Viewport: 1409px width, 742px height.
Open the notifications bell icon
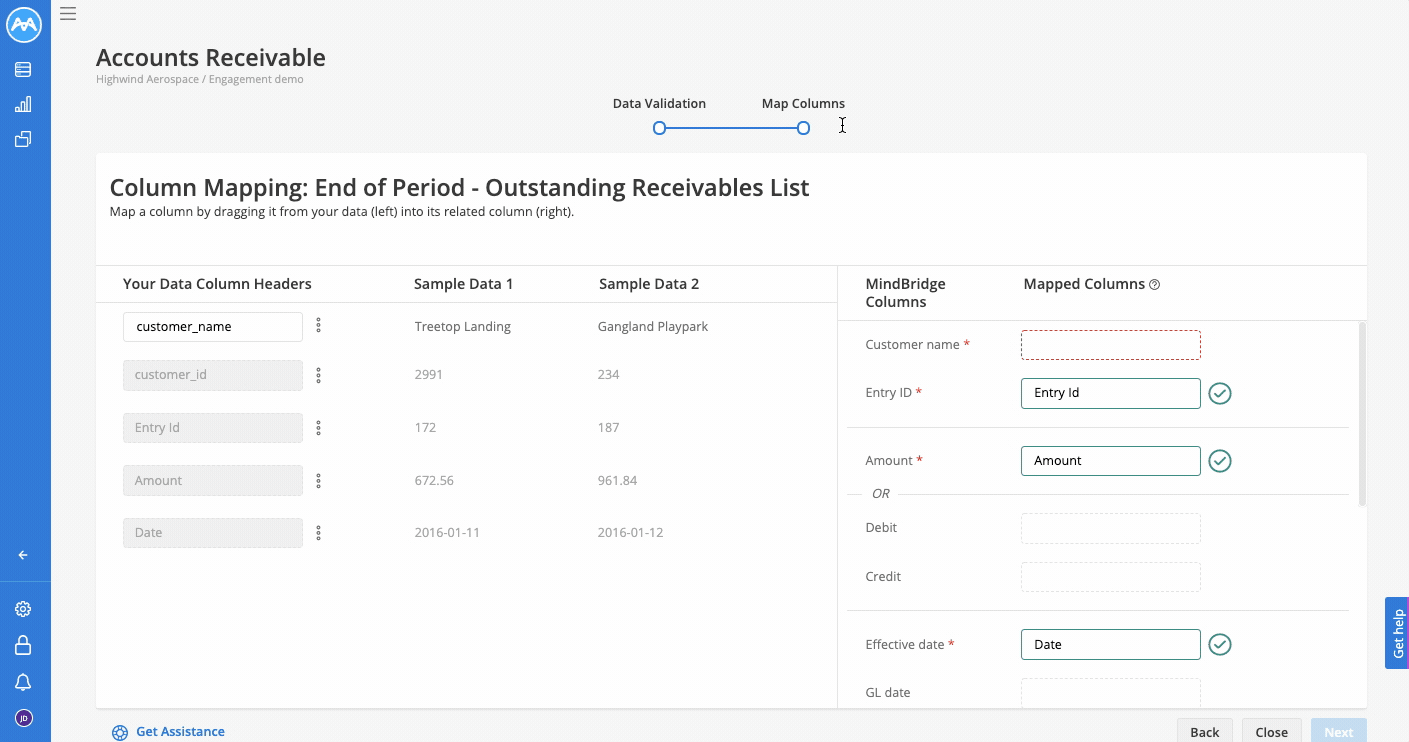click(24, 682)
